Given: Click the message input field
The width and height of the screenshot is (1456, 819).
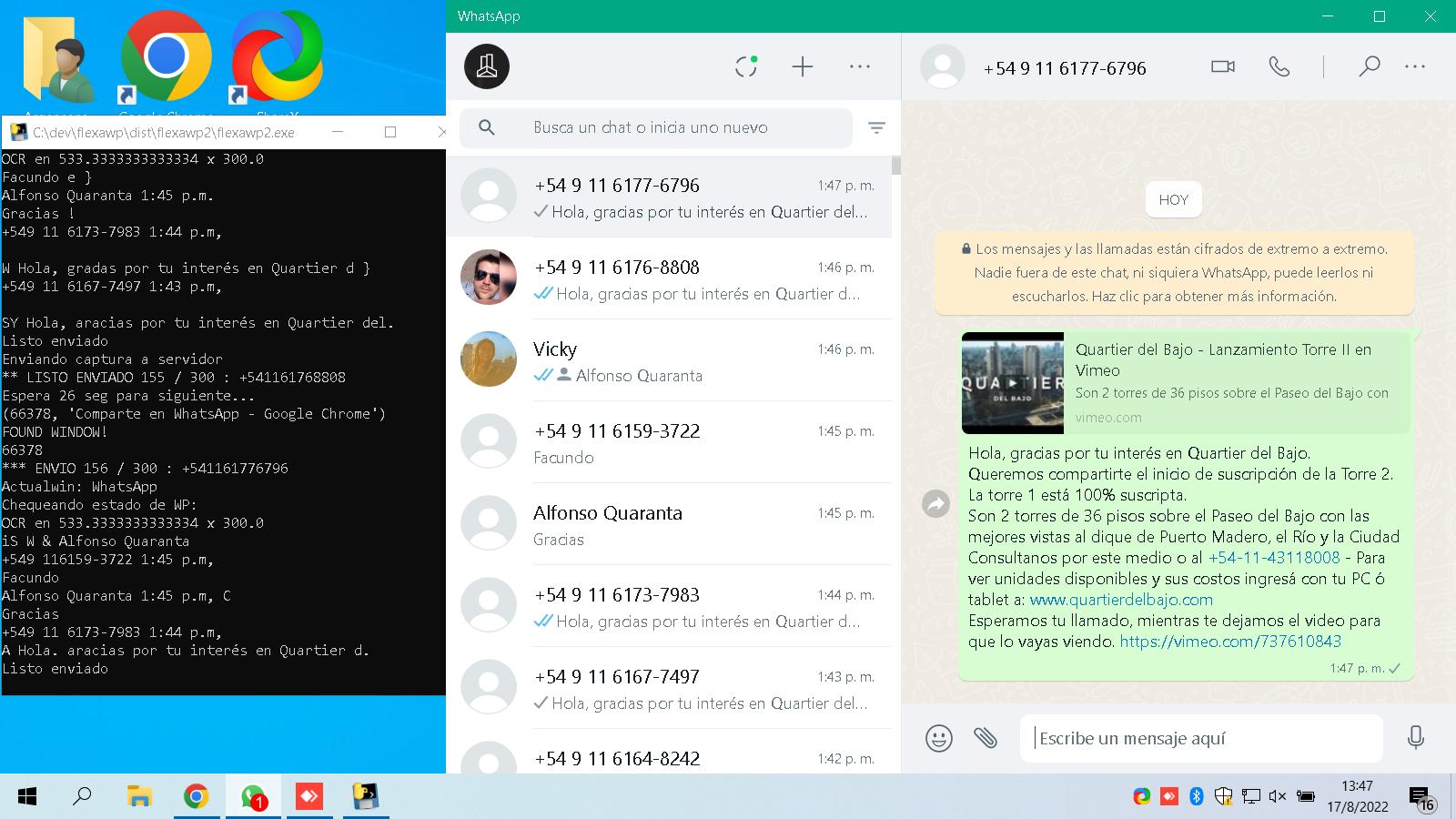Looking at the screenshot, I should 1201,738.
